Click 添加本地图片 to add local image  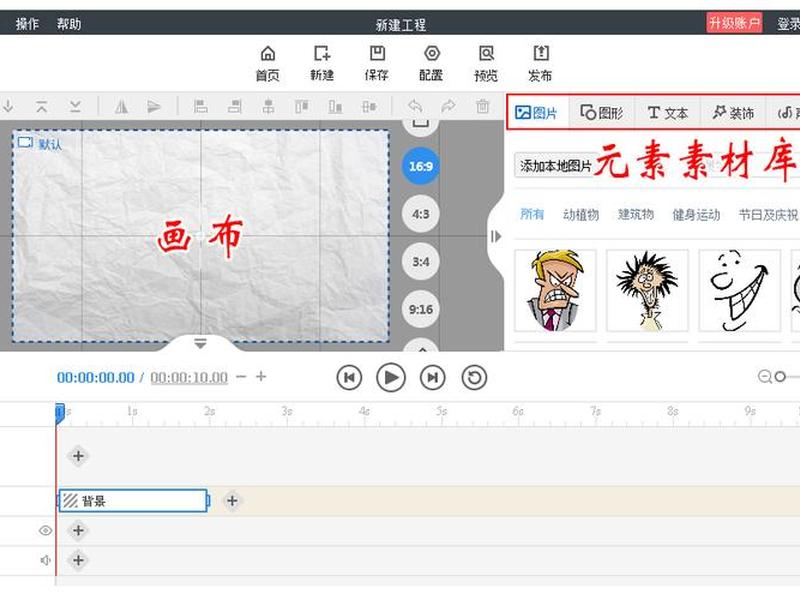coord(555,165)
